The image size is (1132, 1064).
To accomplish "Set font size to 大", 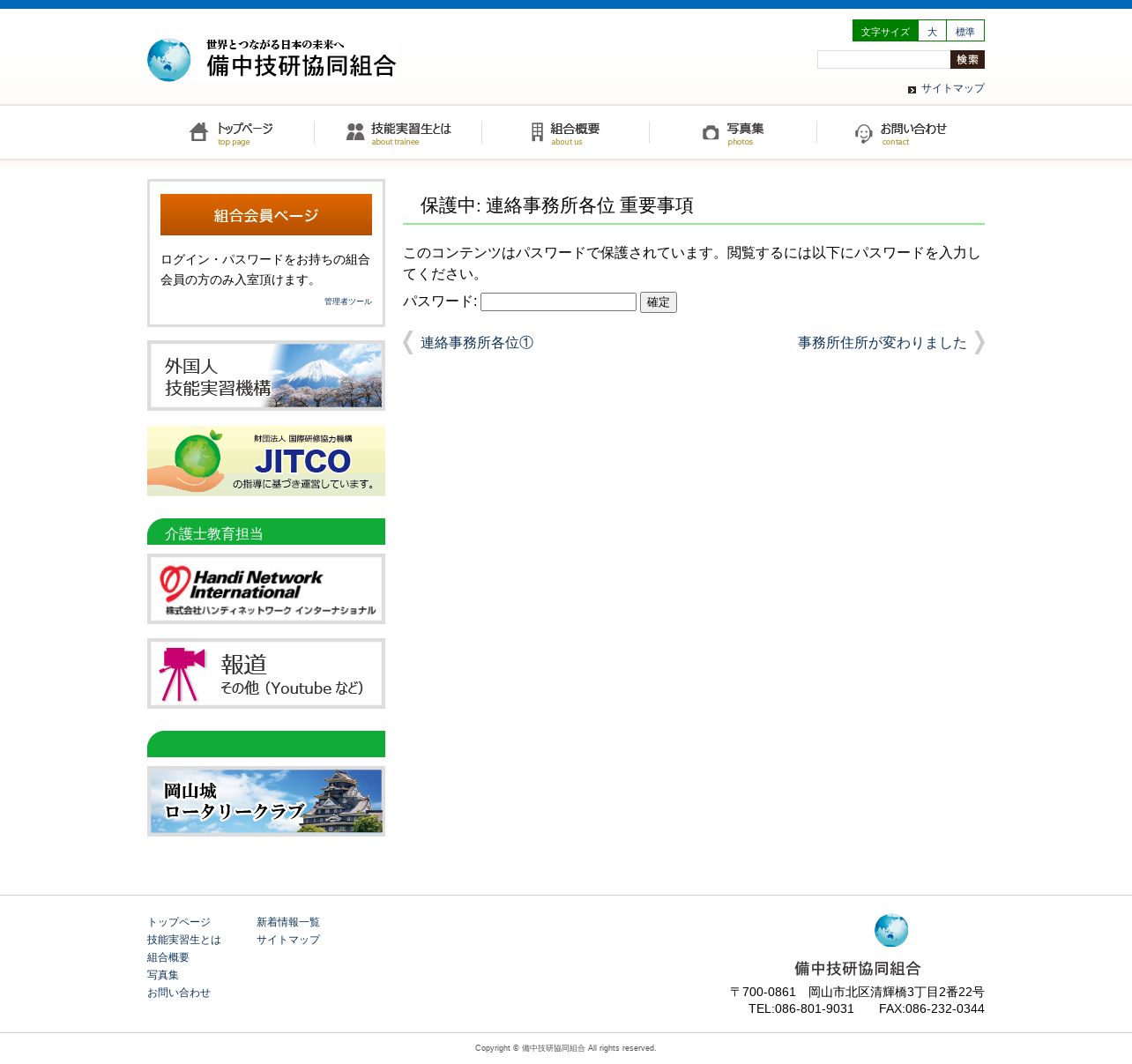I will coord(932,31).
